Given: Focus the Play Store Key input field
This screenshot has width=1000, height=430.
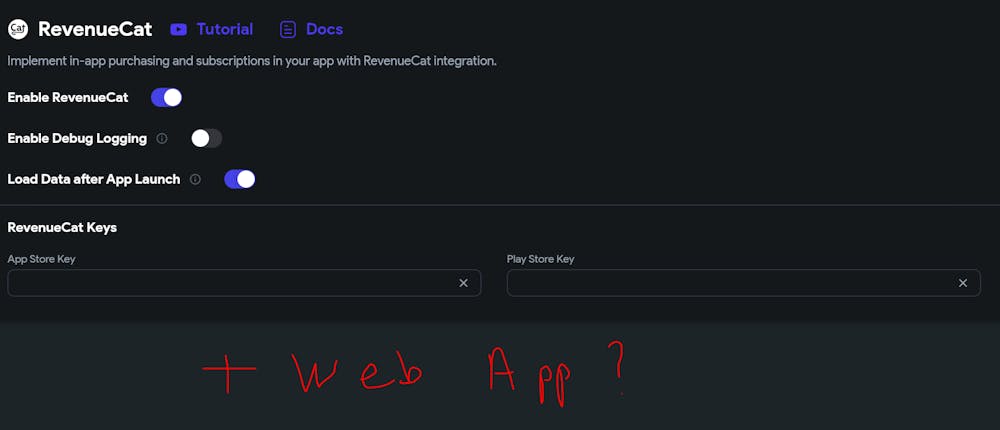Looking at the screenshot, I should [x=730, y=283].
